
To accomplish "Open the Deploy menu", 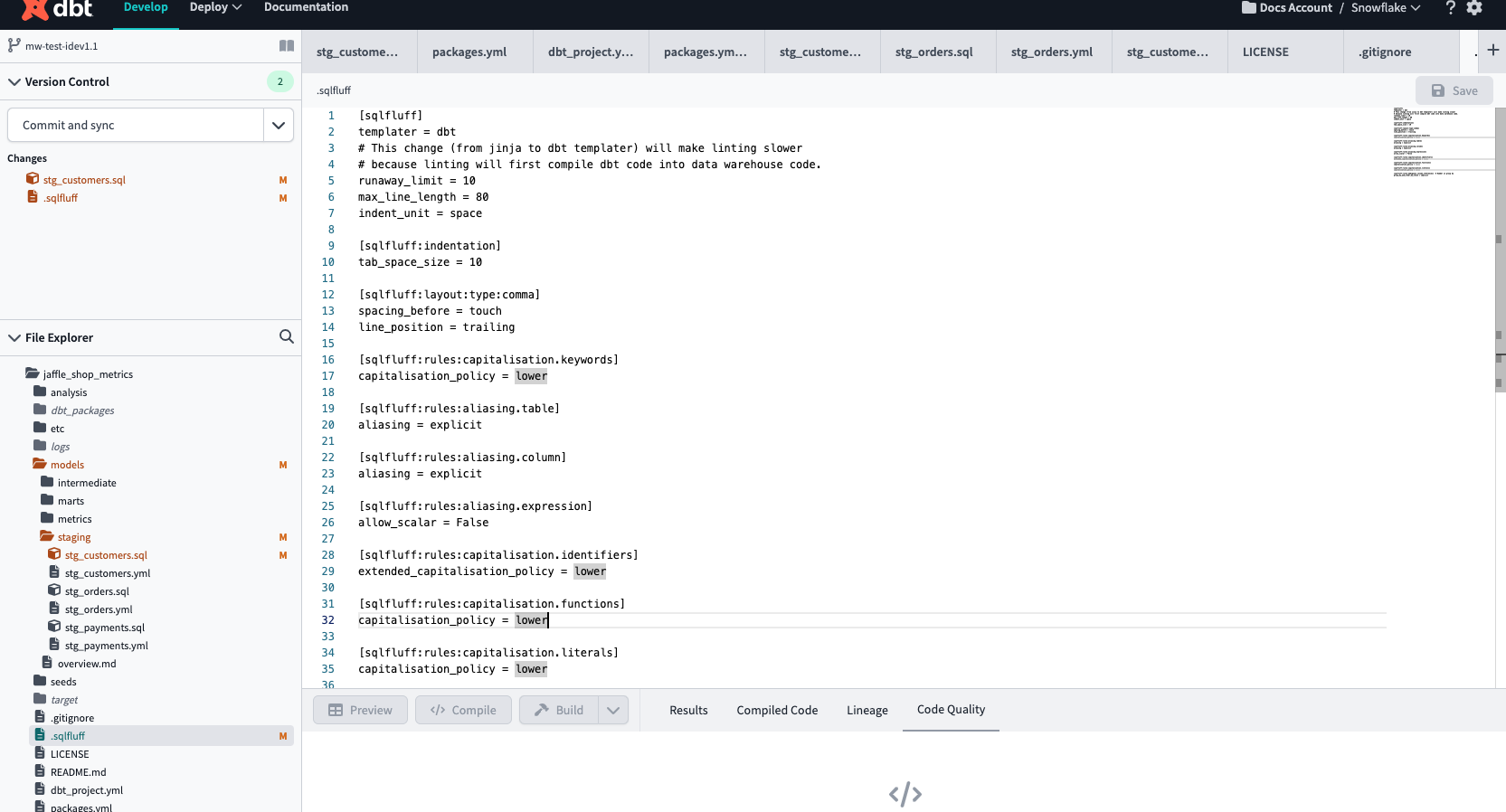I will coord(215,7).
